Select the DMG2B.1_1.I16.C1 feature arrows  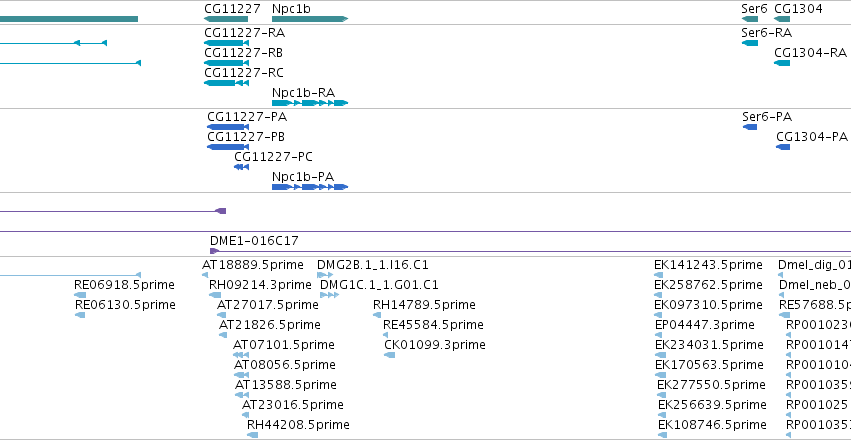(x=325, y=275)
